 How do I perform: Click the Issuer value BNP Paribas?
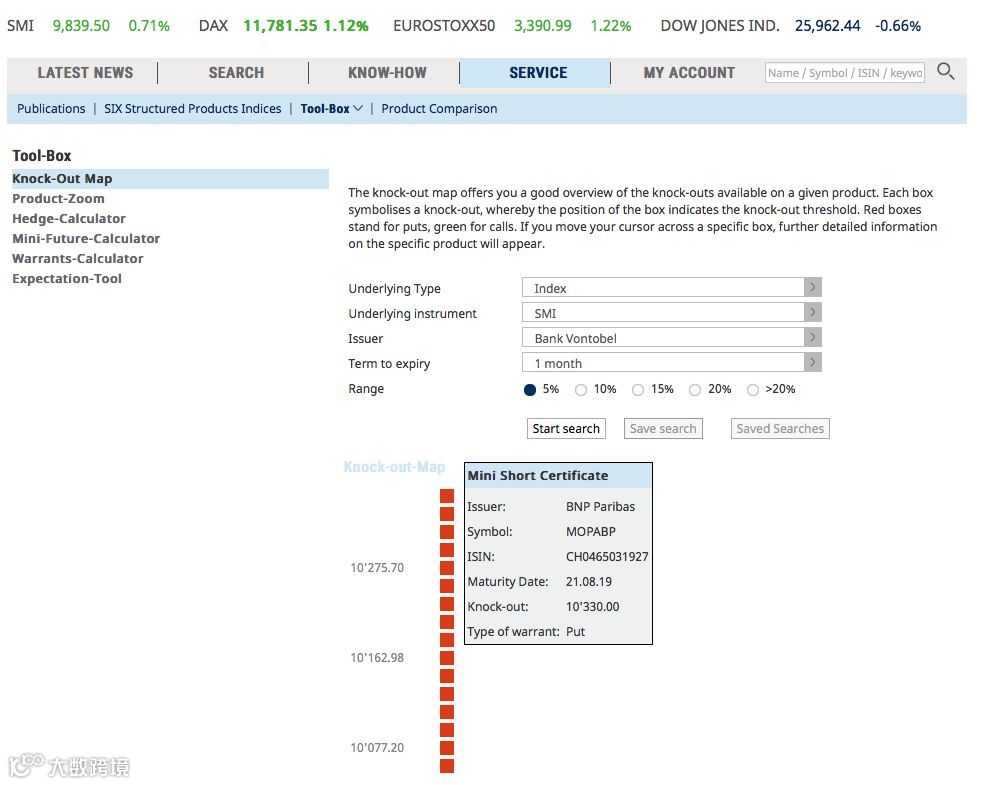(600, 507)
